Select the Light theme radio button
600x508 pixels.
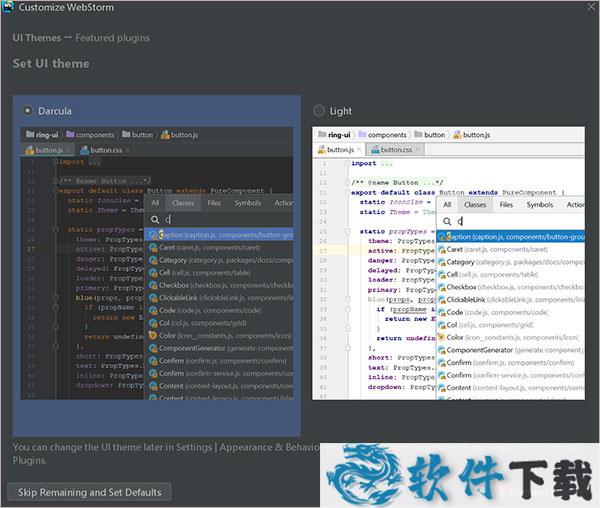[x=320, y=111]
